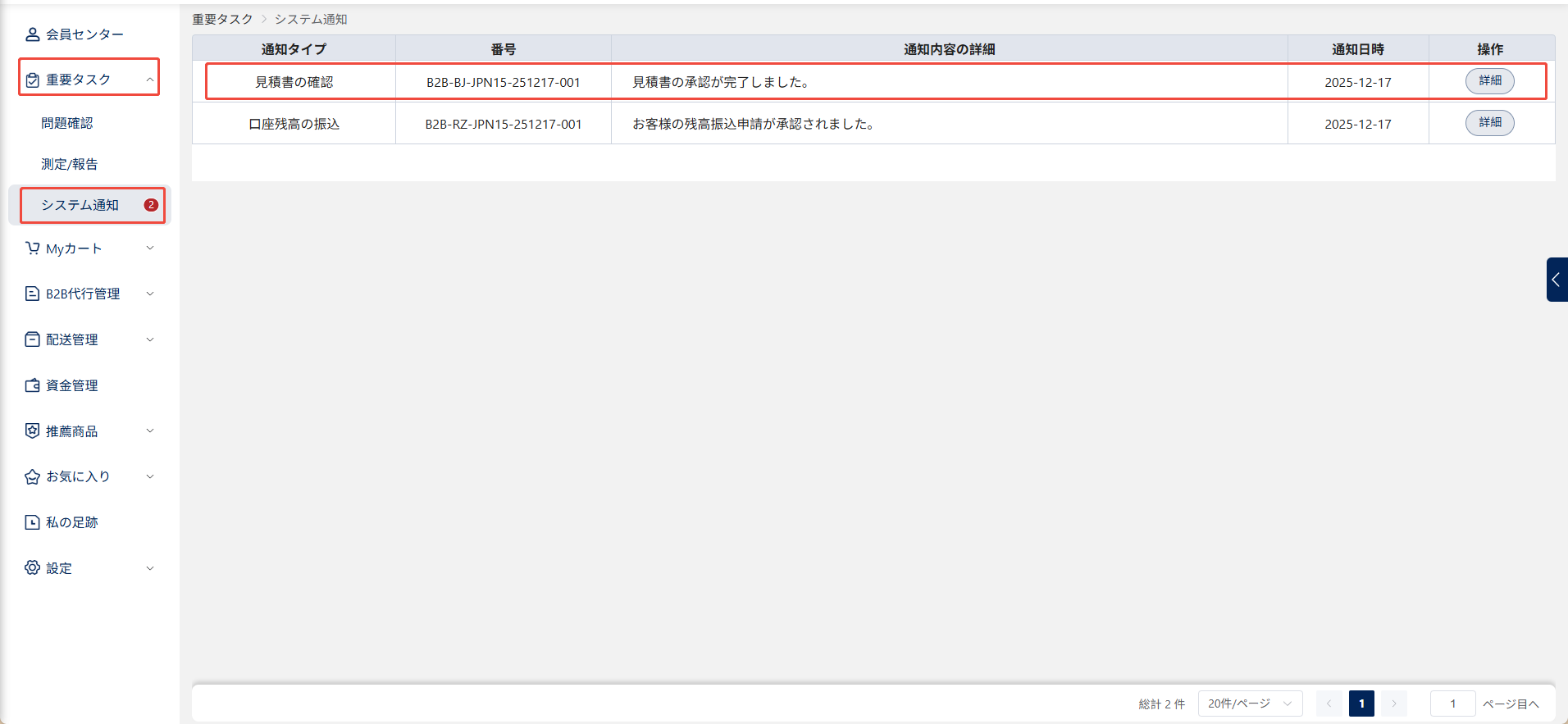Click ページ目へ label
Viewport: 1568px width, 724px height.
tap(1511, 704)
